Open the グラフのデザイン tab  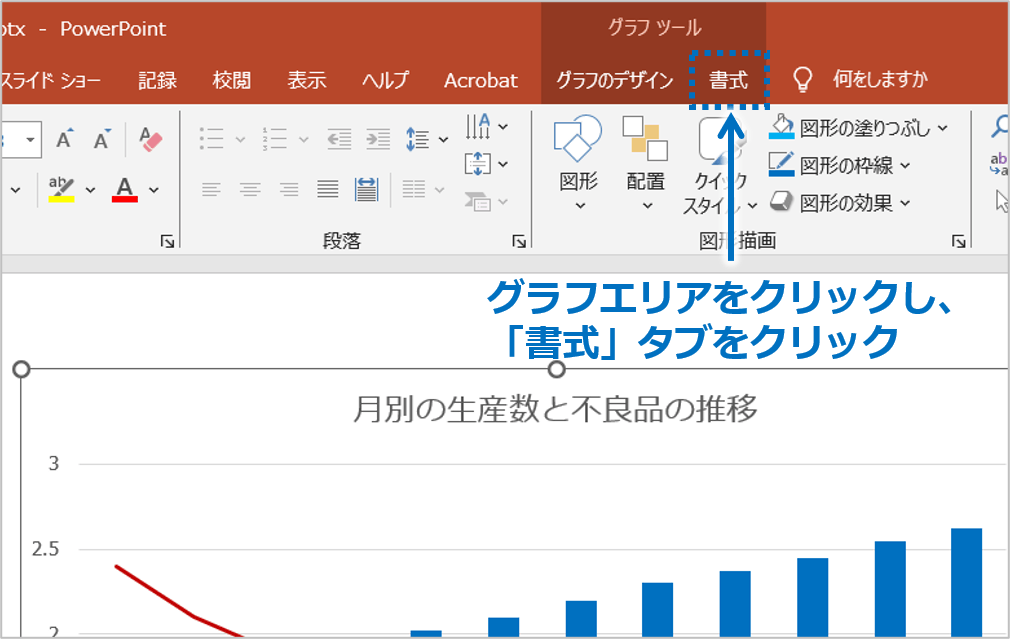click(615, 81)
